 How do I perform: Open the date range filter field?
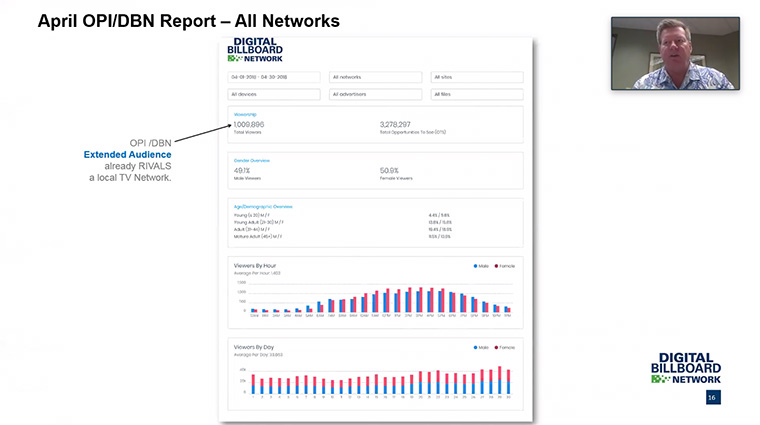coord(274,77)
